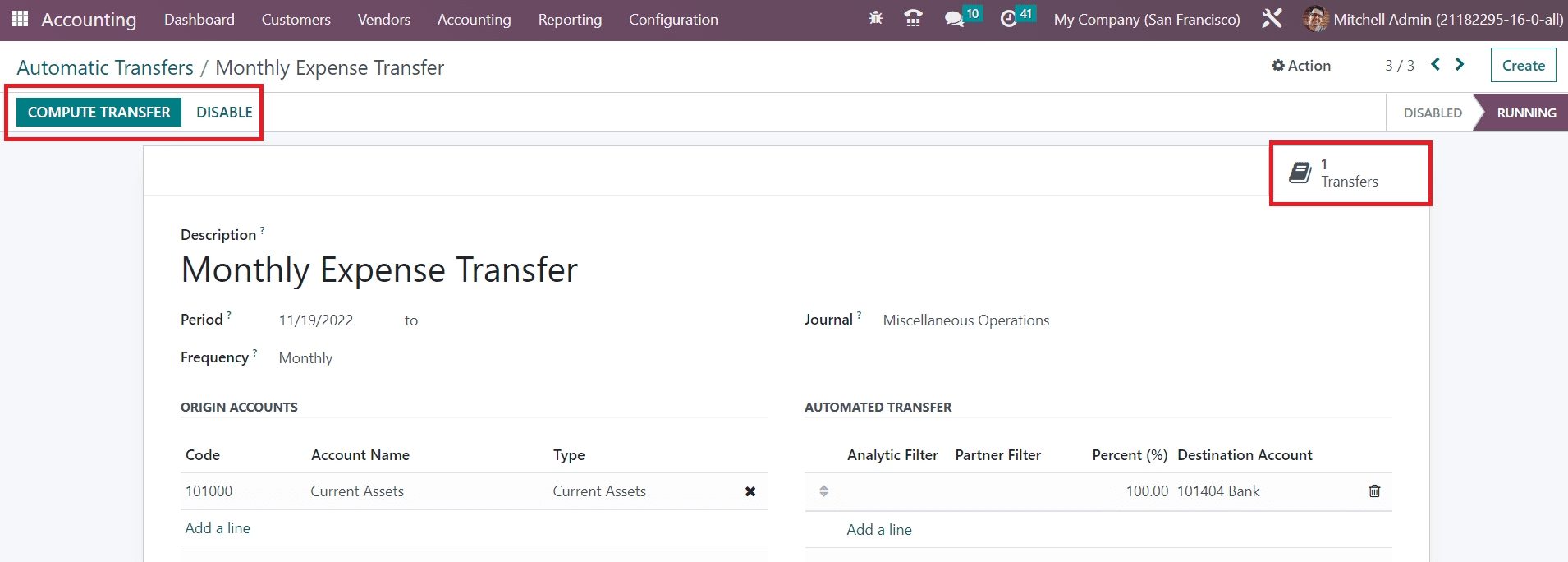Open the My Company (San Francisco) switcher

(1146, 19)
